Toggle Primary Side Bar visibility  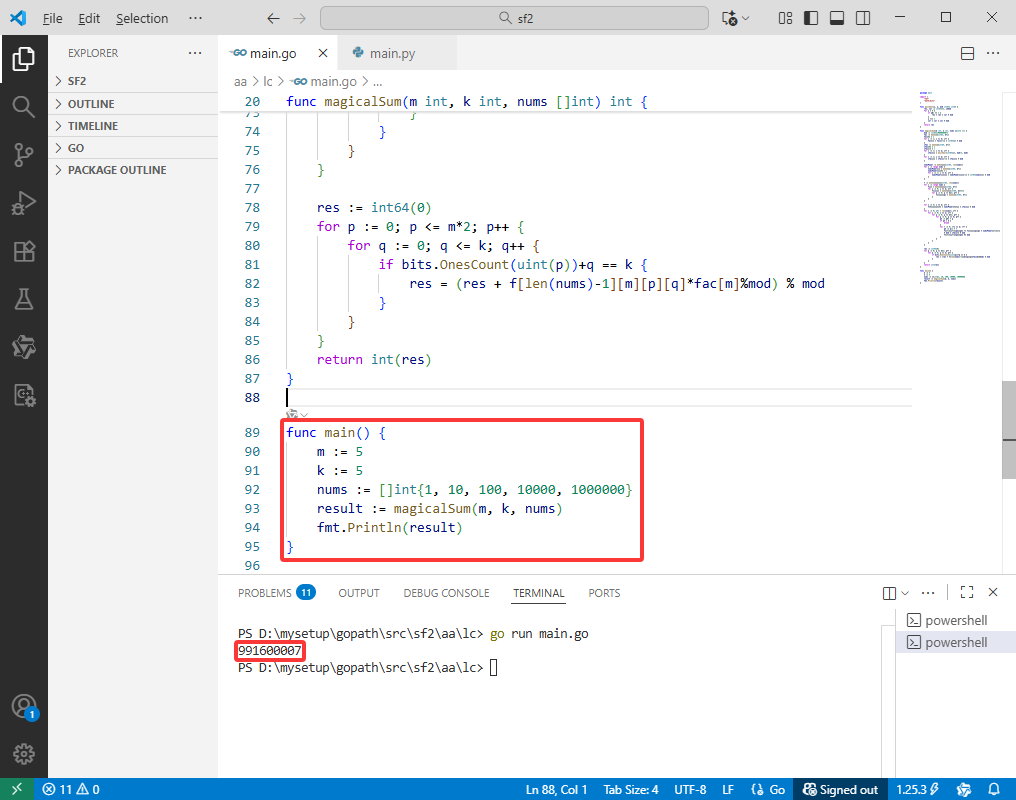point(811,18)
